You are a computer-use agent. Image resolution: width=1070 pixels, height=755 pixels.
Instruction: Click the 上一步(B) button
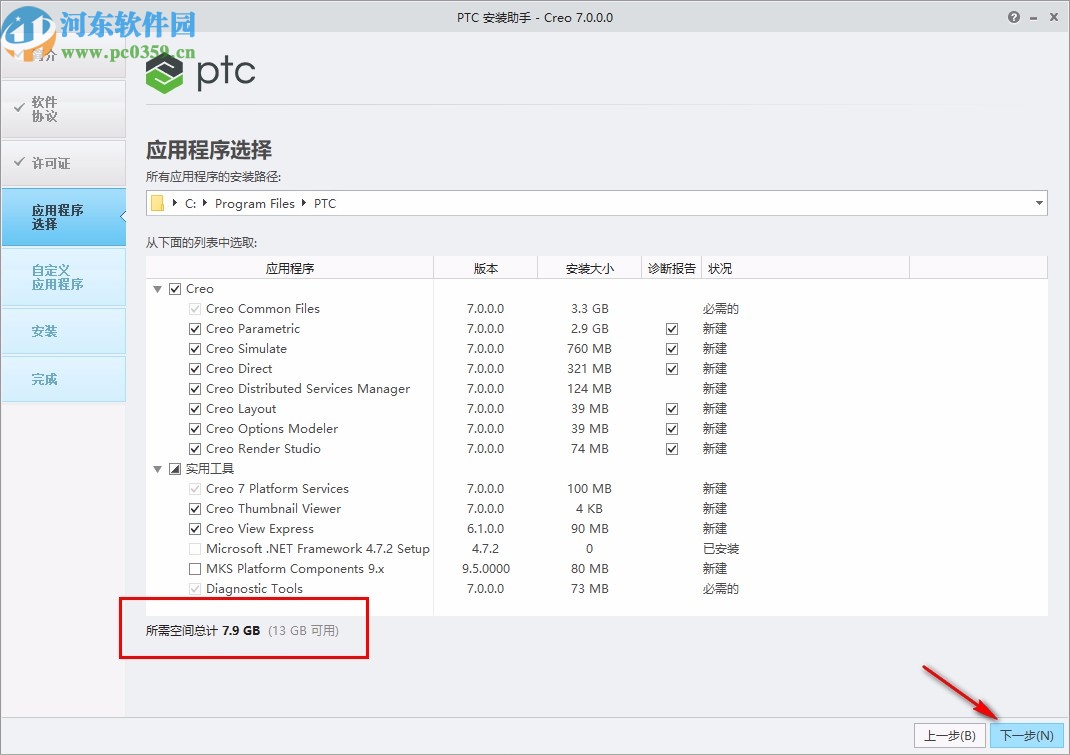[x=949, y=734]
